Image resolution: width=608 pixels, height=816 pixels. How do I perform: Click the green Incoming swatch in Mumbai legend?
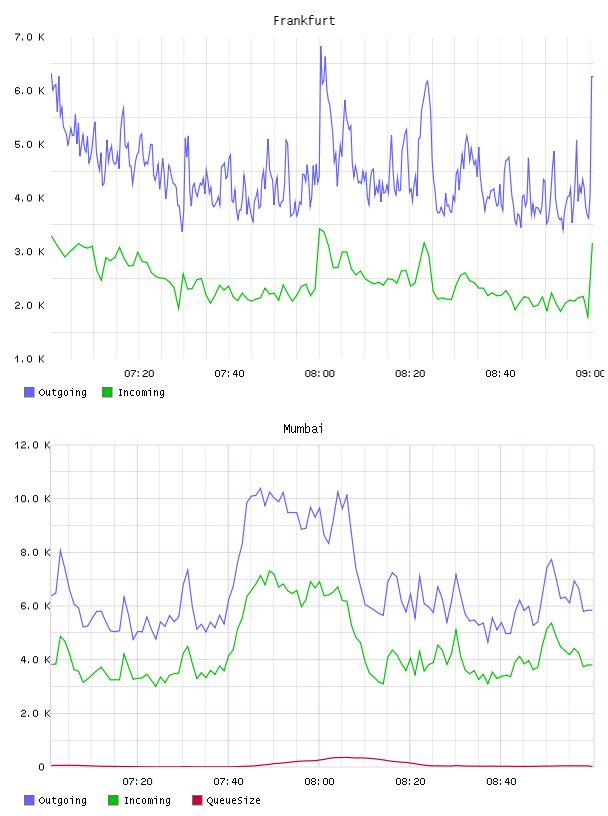tap(113, 800)
